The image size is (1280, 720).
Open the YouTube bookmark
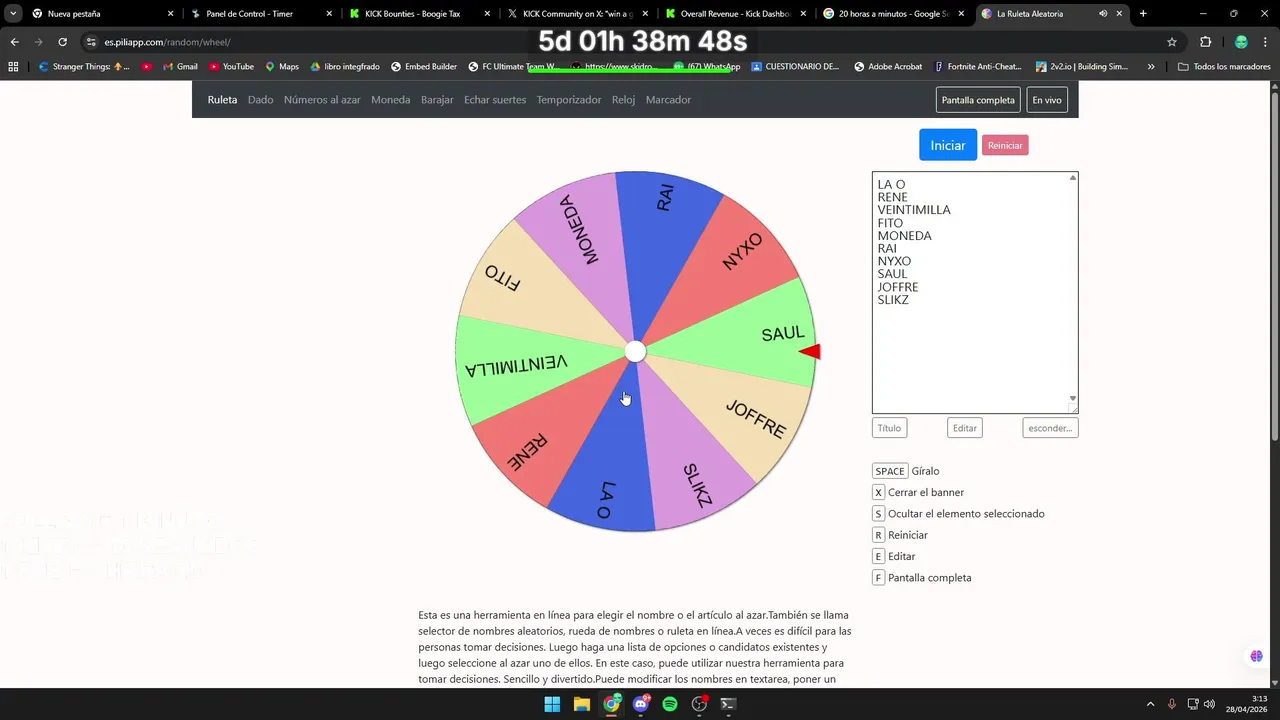[x=231, y=66]
